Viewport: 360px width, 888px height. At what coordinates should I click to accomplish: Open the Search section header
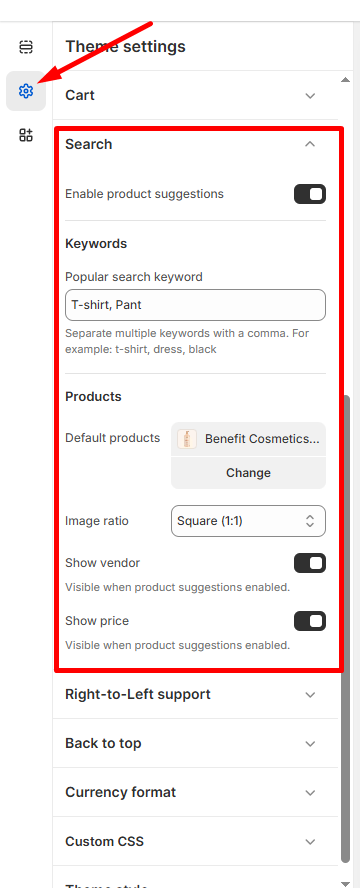point(195,144)
